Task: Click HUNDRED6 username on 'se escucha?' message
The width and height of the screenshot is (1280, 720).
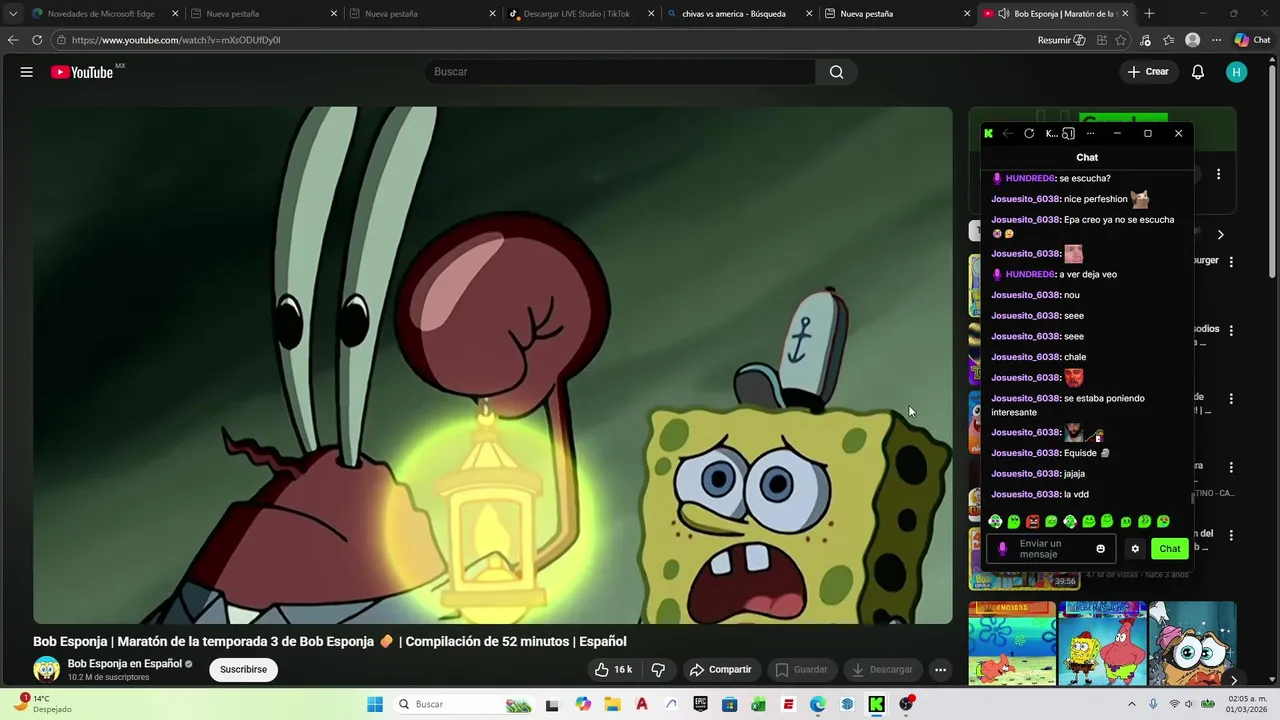Action: tap(1030, 178)
